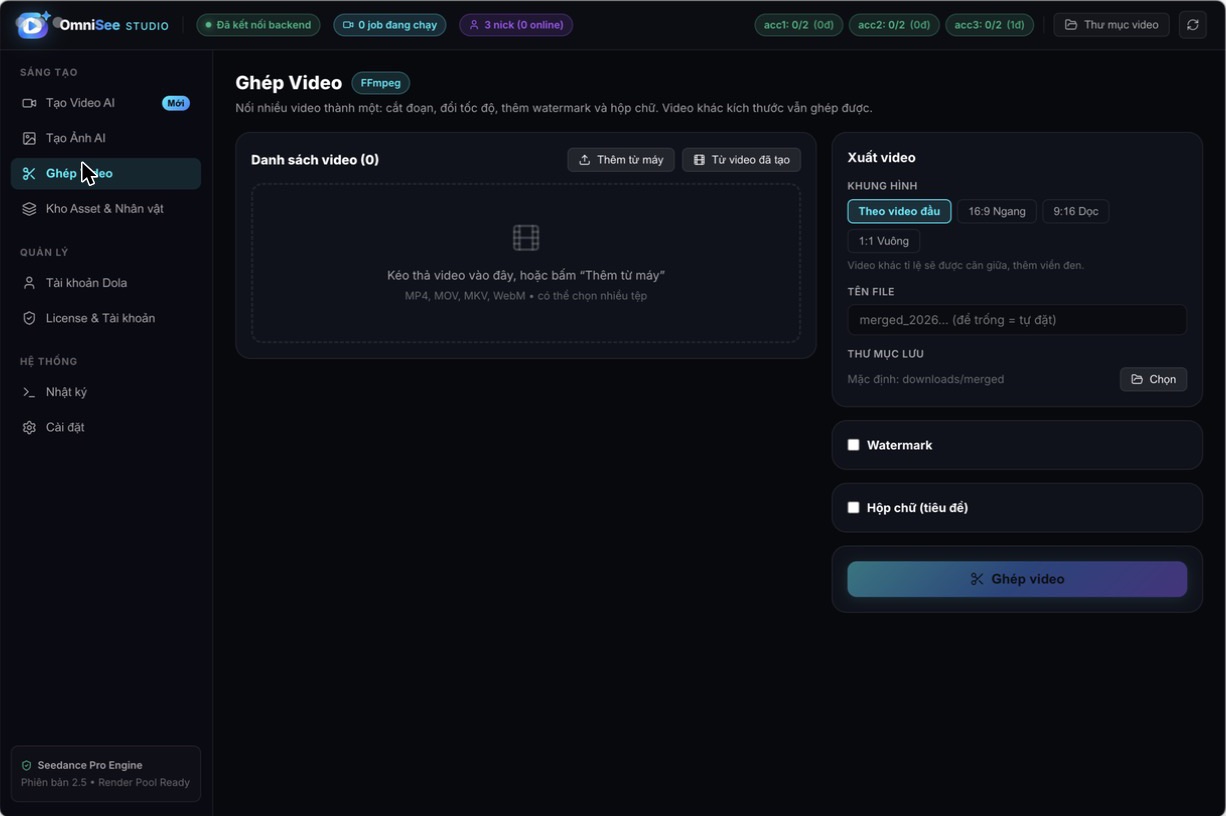
Task: Open Cài đặt settings page
Action: pos(106,427)
